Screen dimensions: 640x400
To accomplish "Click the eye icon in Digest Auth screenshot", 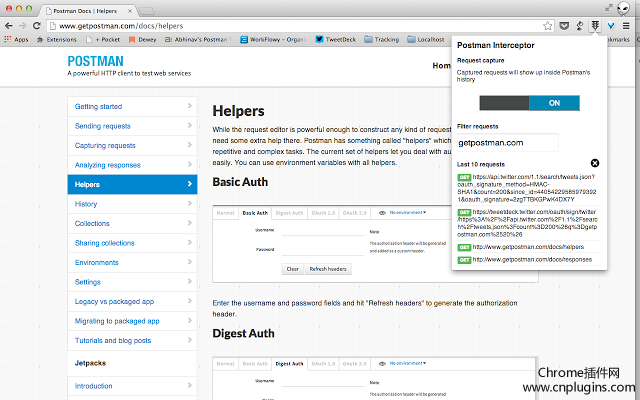I will point(382,364).
